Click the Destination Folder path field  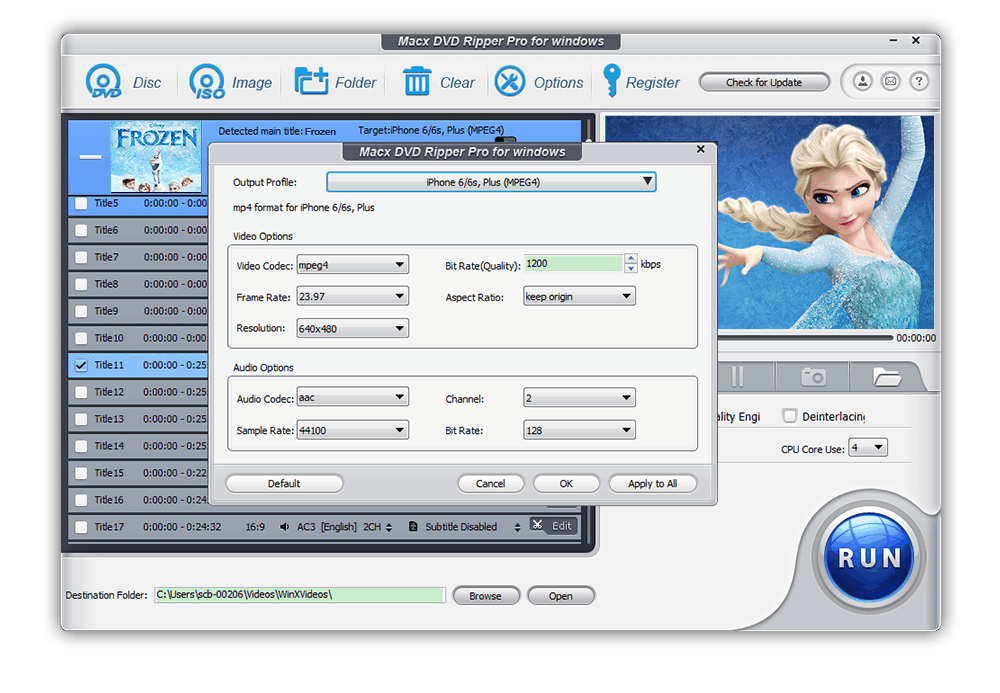point(300,595)
